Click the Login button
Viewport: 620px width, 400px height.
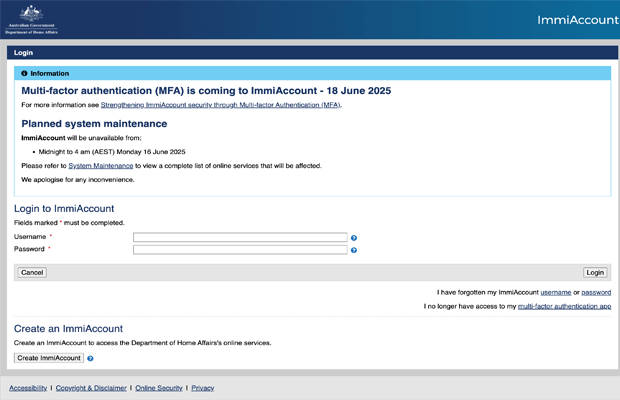click(x=595, y=272)
